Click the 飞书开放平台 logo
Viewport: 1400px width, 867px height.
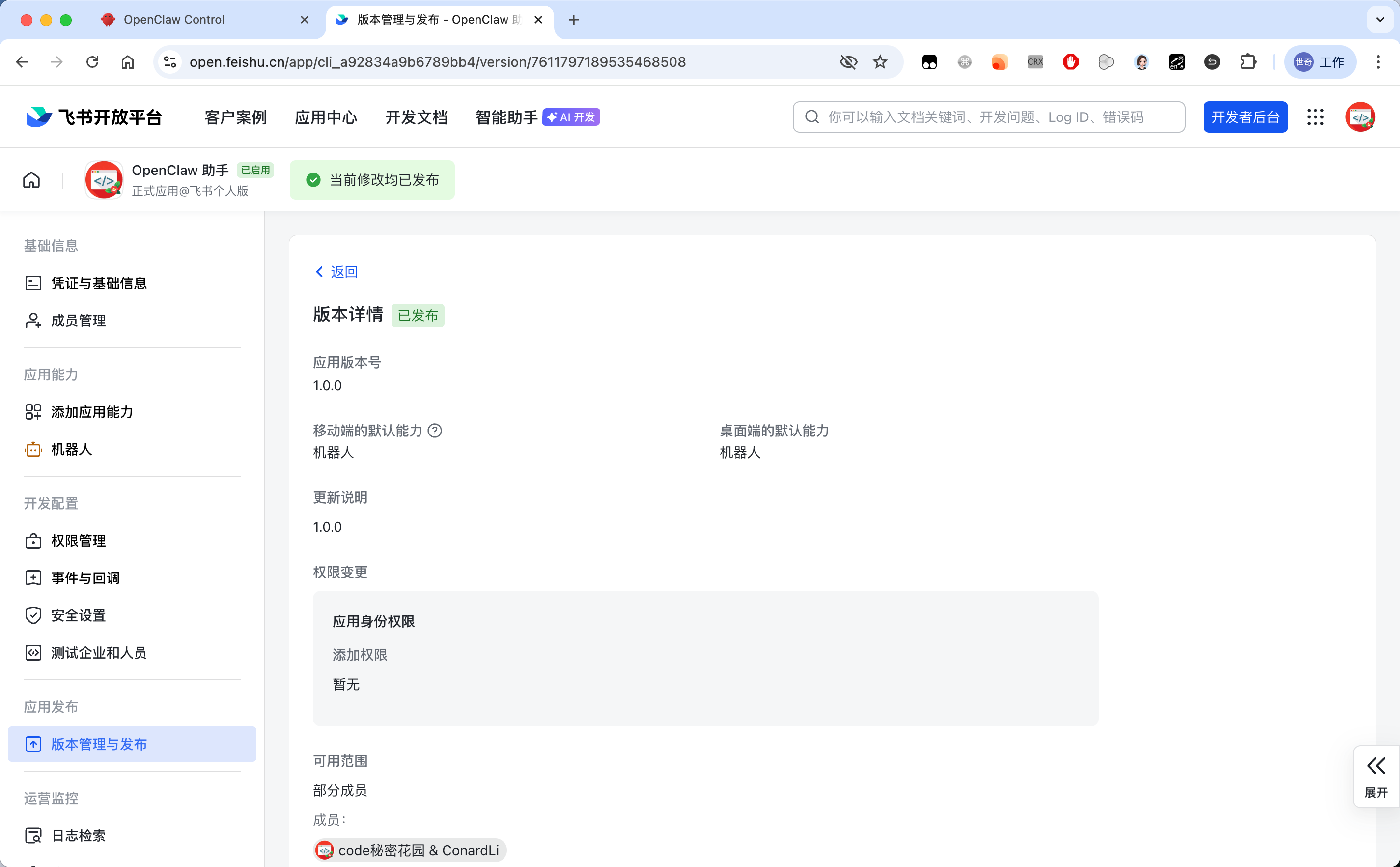click(x=92, y=116)
